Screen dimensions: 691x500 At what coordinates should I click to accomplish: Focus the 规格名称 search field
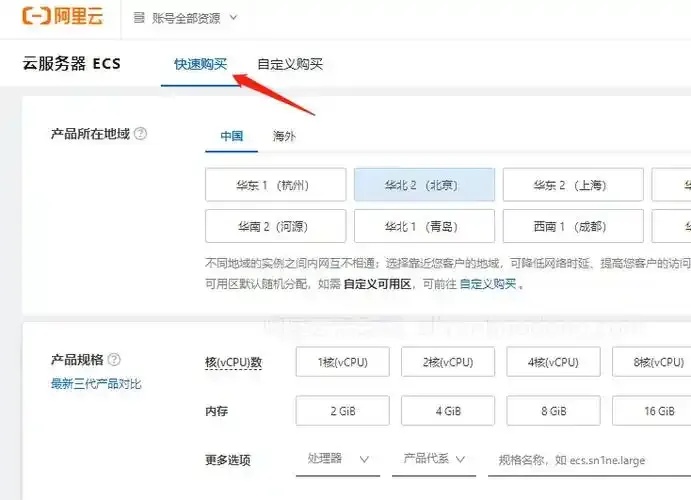point(589,460)
